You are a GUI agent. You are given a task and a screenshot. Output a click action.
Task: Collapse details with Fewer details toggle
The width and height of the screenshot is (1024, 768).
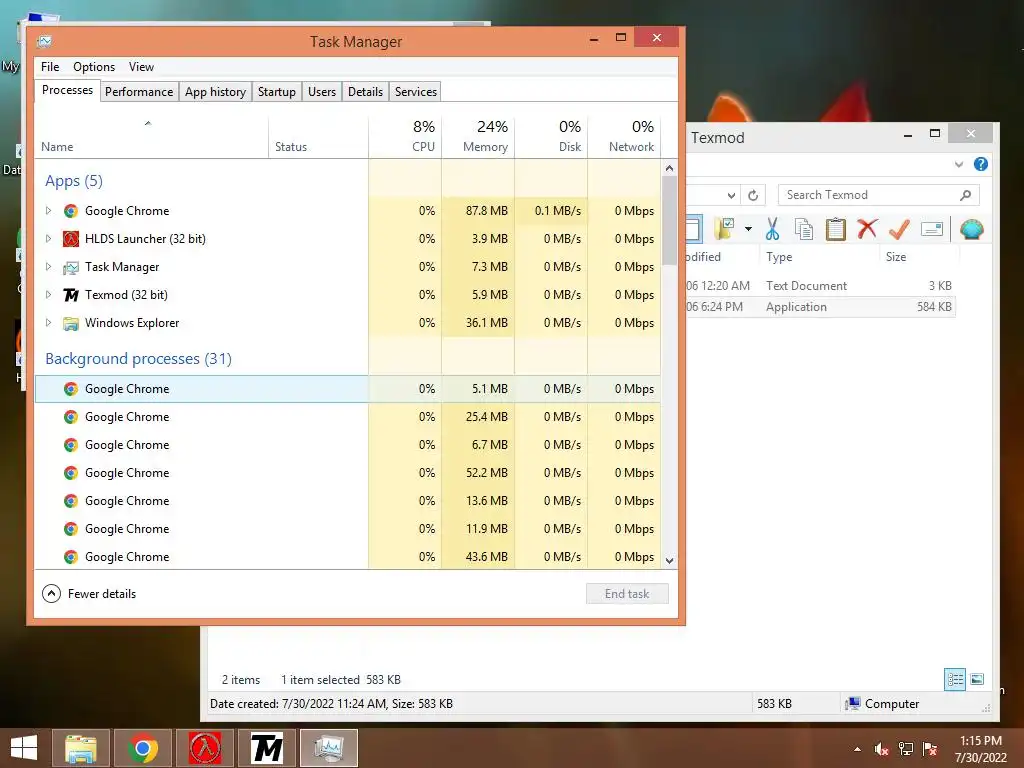89,594
